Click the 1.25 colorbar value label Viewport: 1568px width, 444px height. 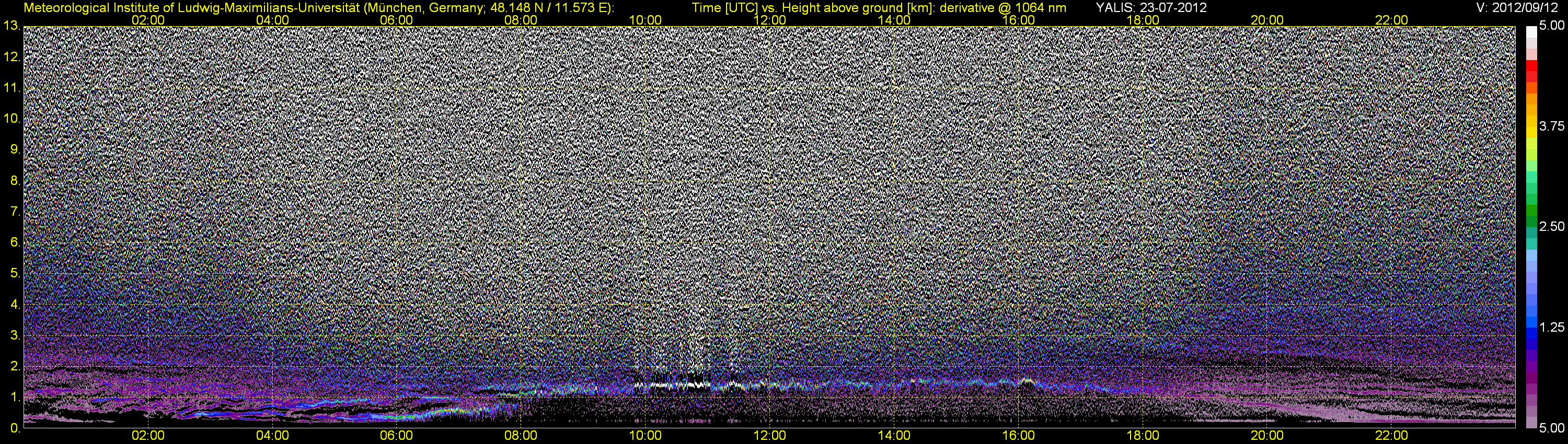(1552, 327)
